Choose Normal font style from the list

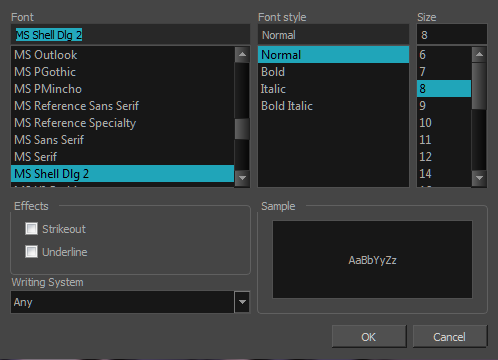click(333, 55)
